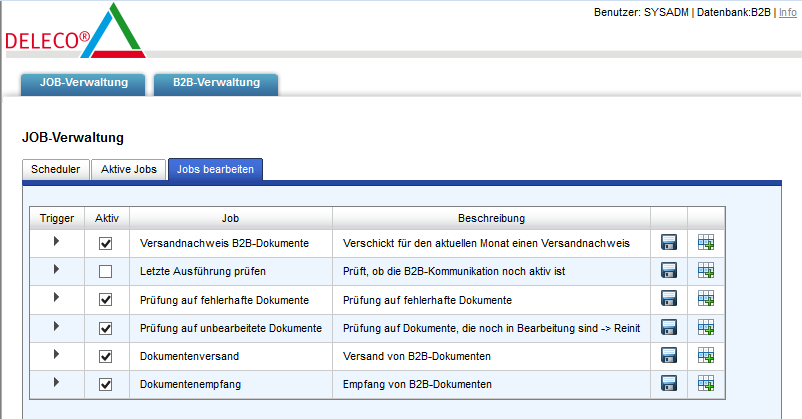
Task: Click grid-add icon in Letzte Ausführung prüfen row
Action: pyautogui.click(x=706, y=271)
